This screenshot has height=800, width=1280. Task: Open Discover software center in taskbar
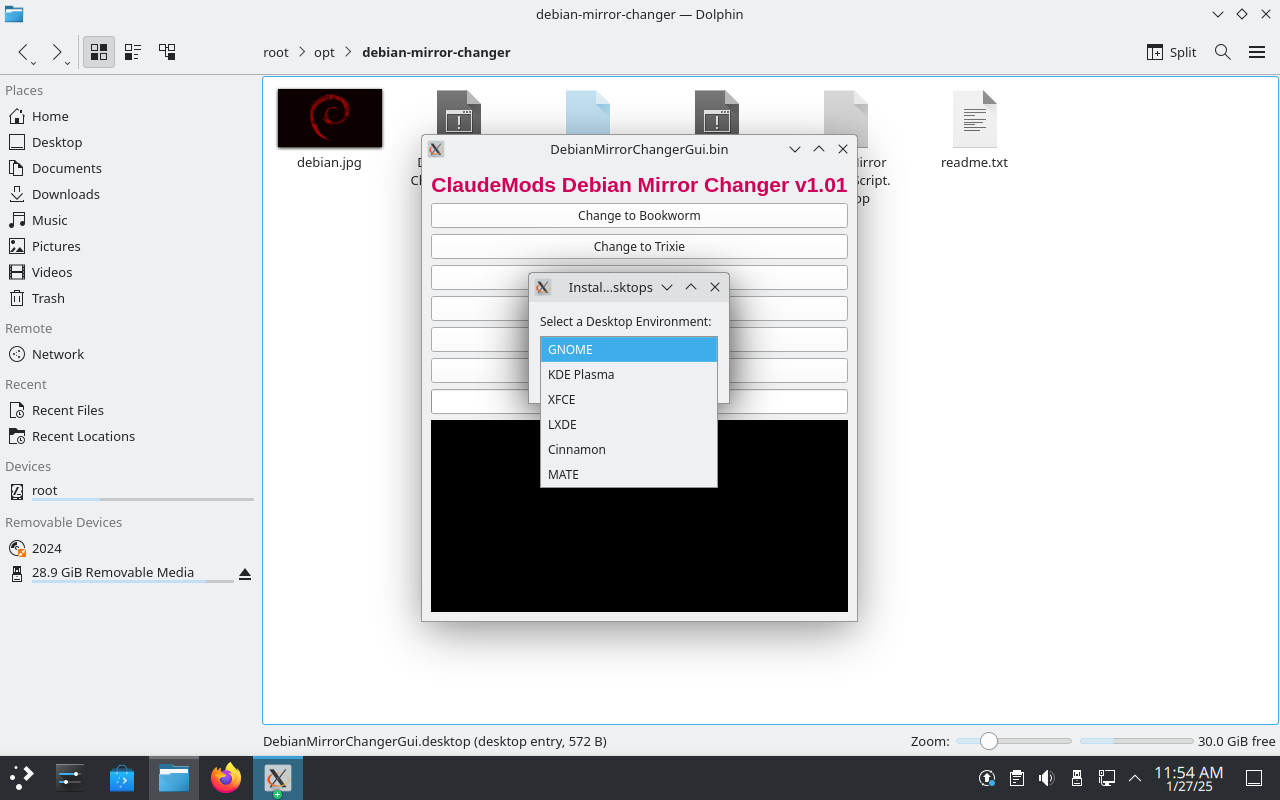[x=122, y=777]
